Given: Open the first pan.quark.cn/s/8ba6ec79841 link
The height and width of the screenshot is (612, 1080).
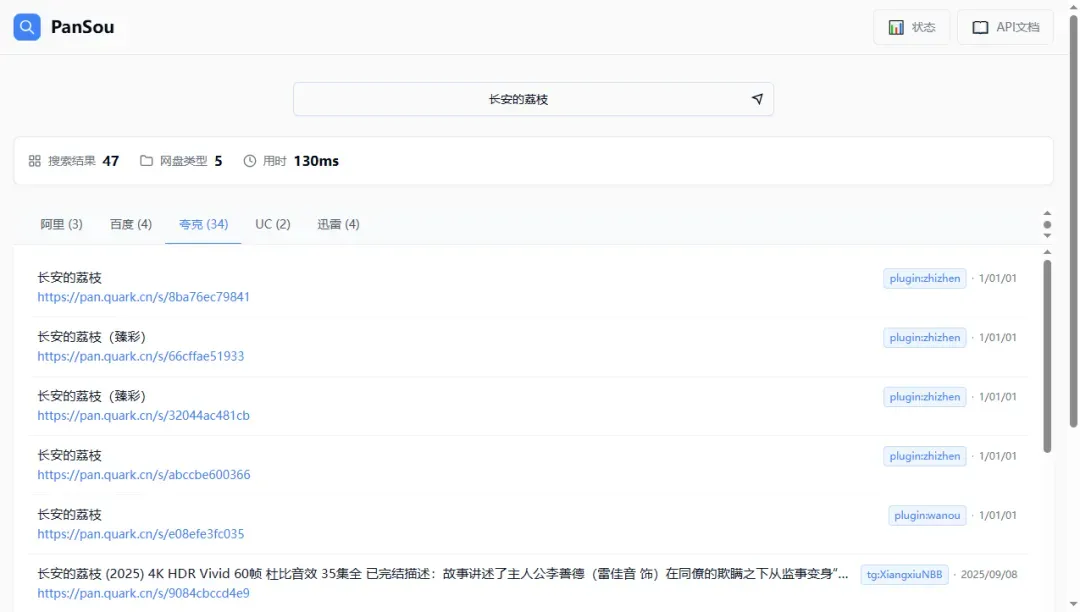Looking at the screenshot, I should pos(143,296).
